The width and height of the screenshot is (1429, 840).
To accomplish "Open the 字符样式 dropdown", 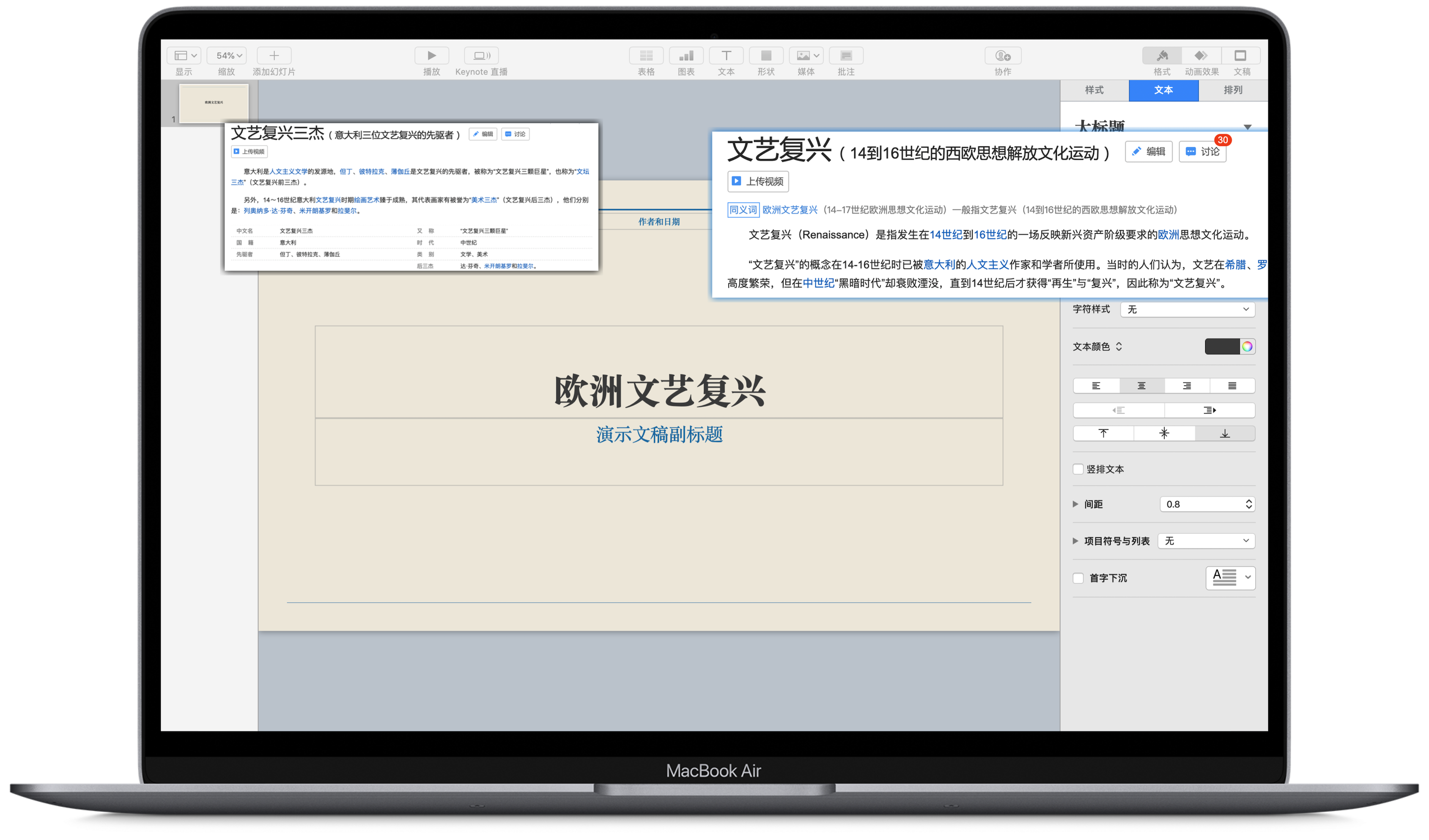I will click(x=1187, y=309).
